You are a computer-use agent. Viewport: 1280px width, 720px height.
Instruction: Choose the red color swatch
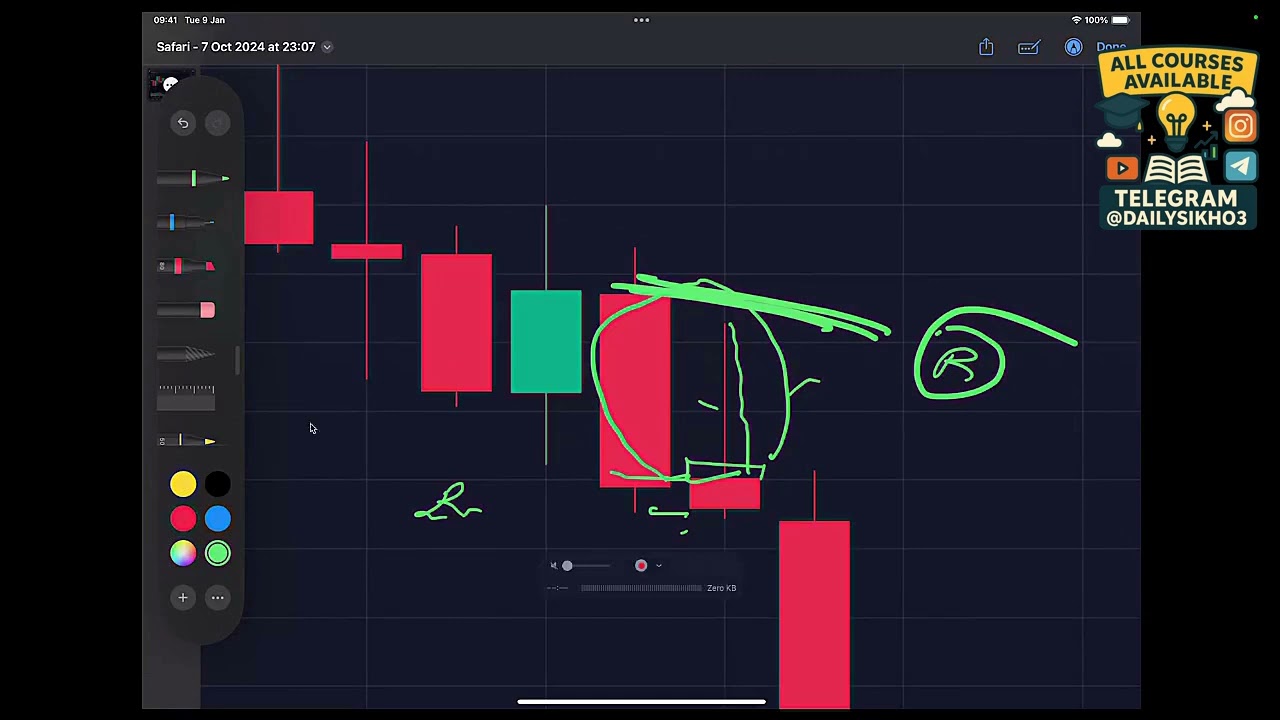click(183, 519)
